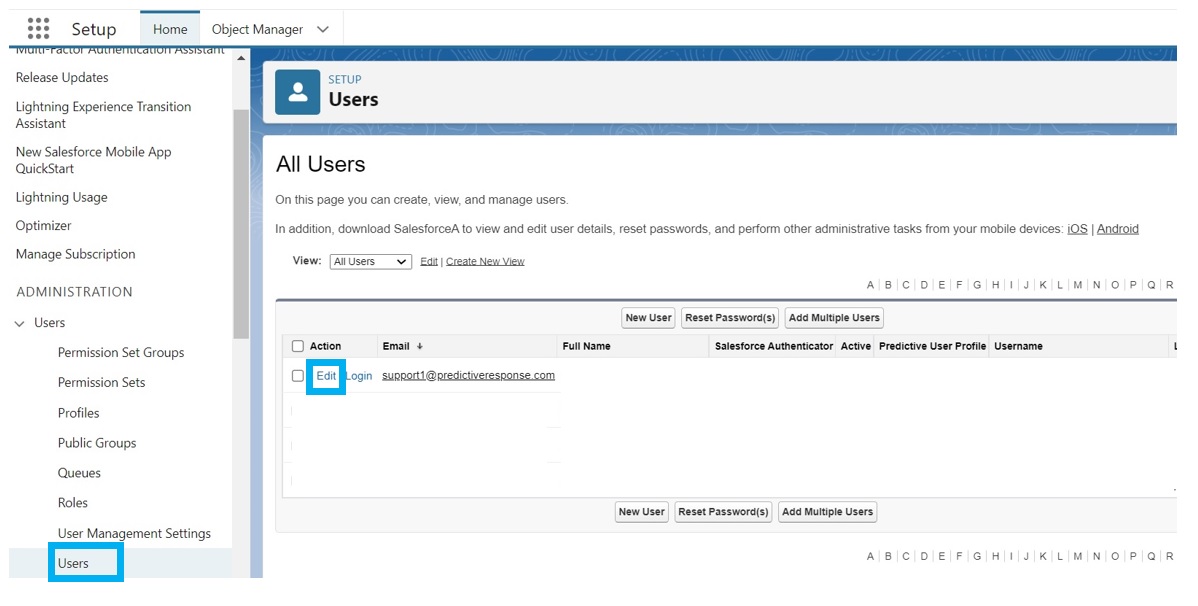Open the iOS download link

[x=1077, y=229]
